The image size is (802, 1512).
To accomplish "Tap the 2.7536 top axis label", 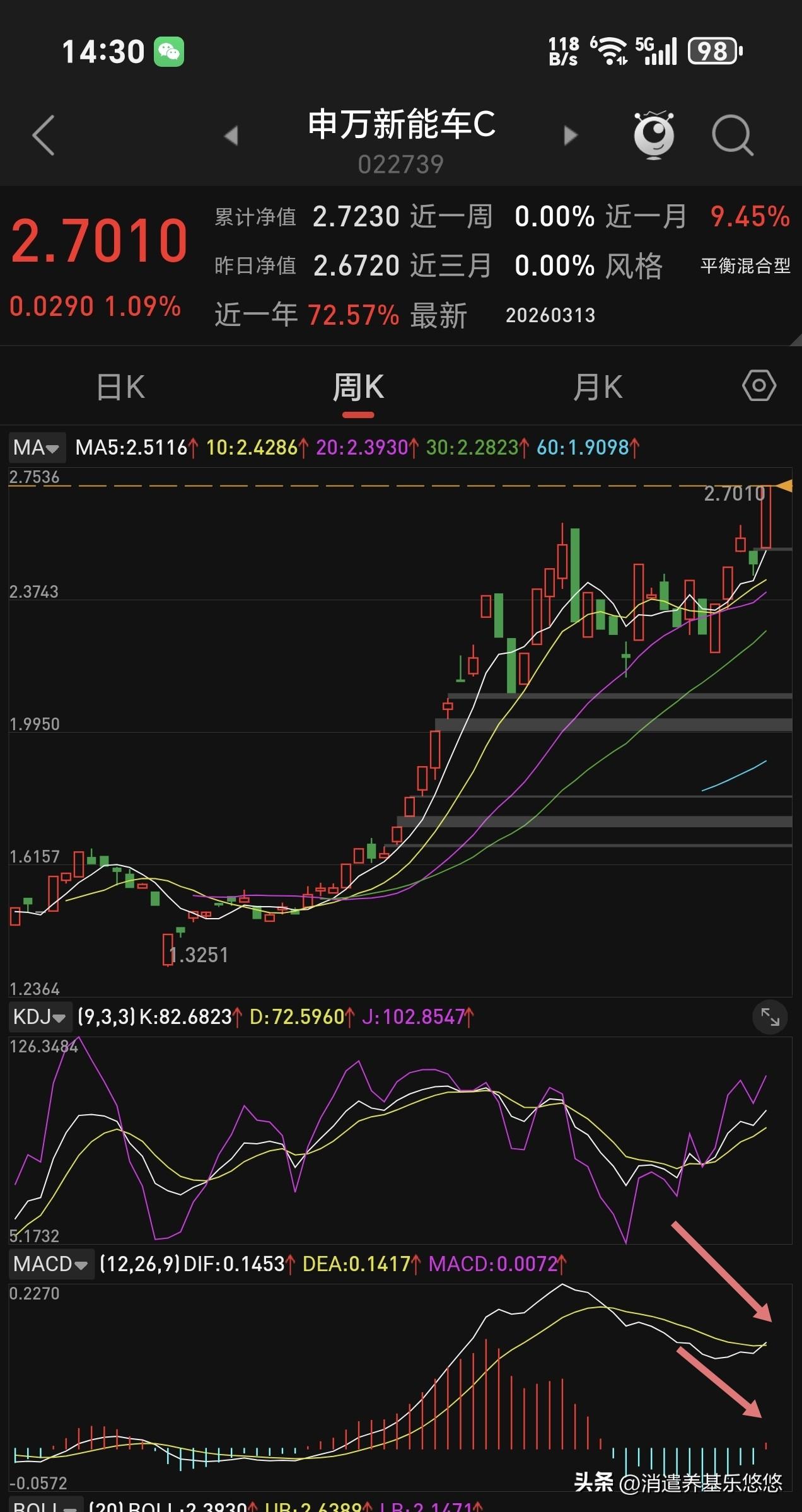I will [35, 477].
